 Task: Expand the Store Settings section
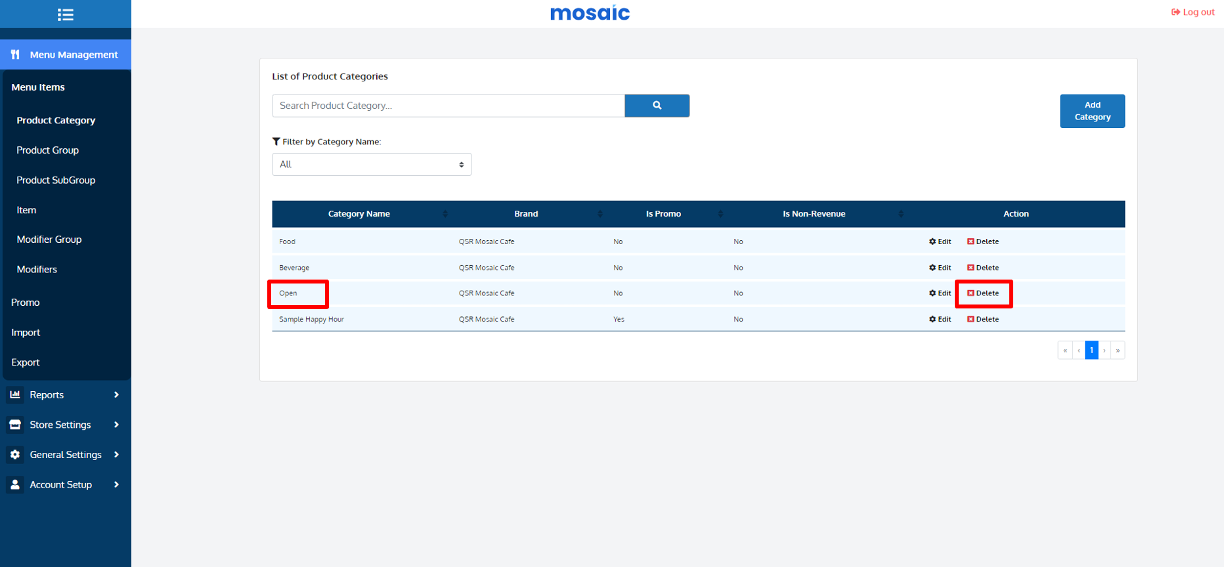65,425
